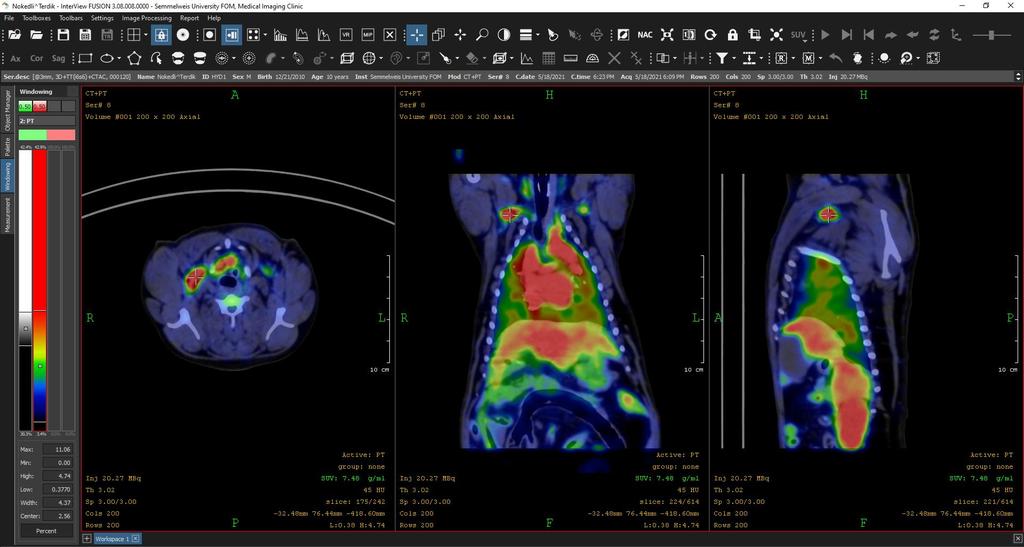Image resolution: width=1024 pixels, height=547 pixels.
Task: Adjust the cine speed slider
Action: (x=991, y=35)
